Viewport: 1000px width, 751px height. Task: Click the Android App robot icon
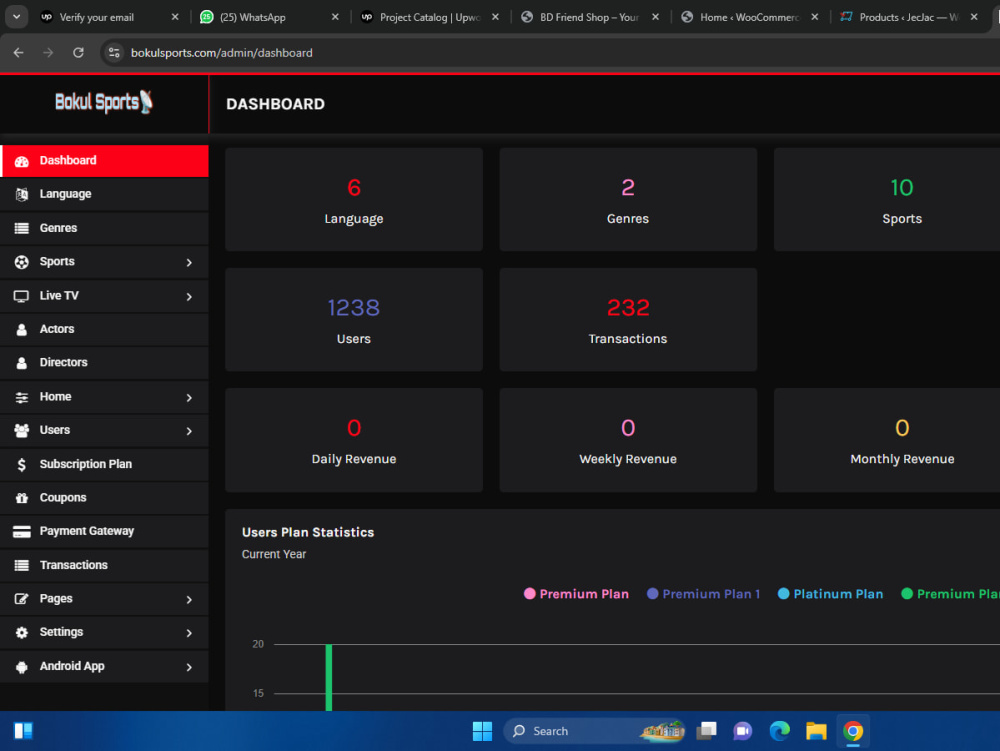coord(22,667)
